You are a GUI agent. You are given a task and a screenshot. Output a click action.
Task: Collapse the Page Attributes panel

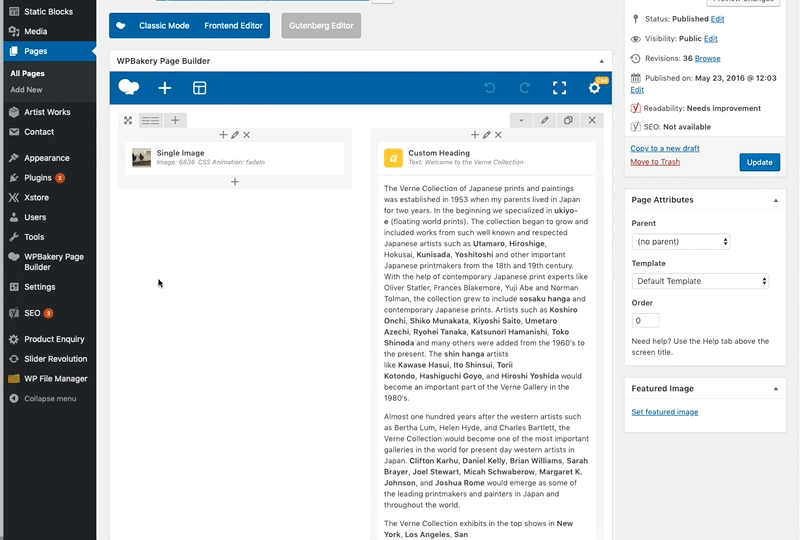tap(776, 200)
